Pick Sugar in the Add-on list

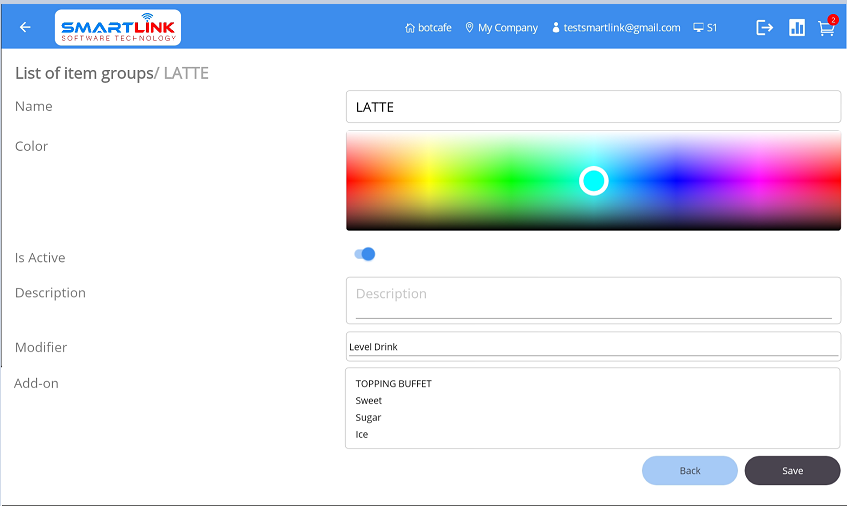click(x=369, y=418)
